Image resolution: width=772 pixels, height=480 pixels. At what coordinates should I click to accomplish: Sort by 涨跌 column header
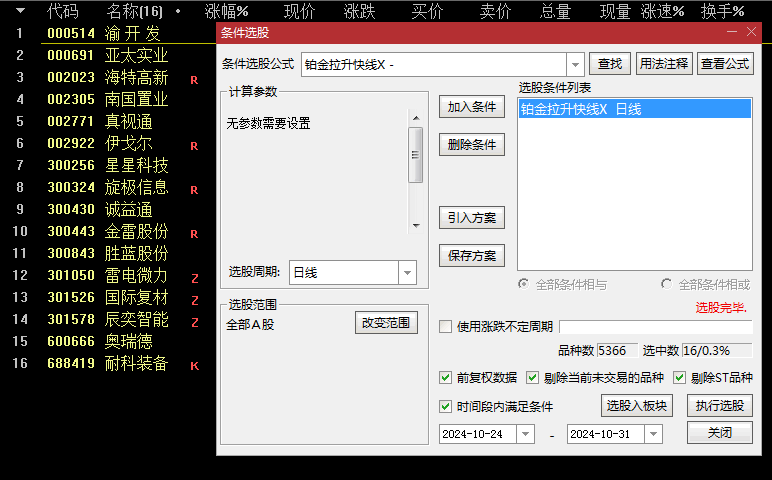359,11
